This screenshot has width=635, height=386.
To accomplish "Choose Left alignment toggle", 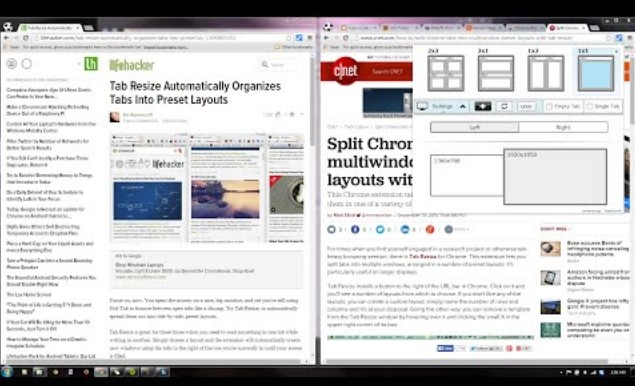I will point(474,127).
